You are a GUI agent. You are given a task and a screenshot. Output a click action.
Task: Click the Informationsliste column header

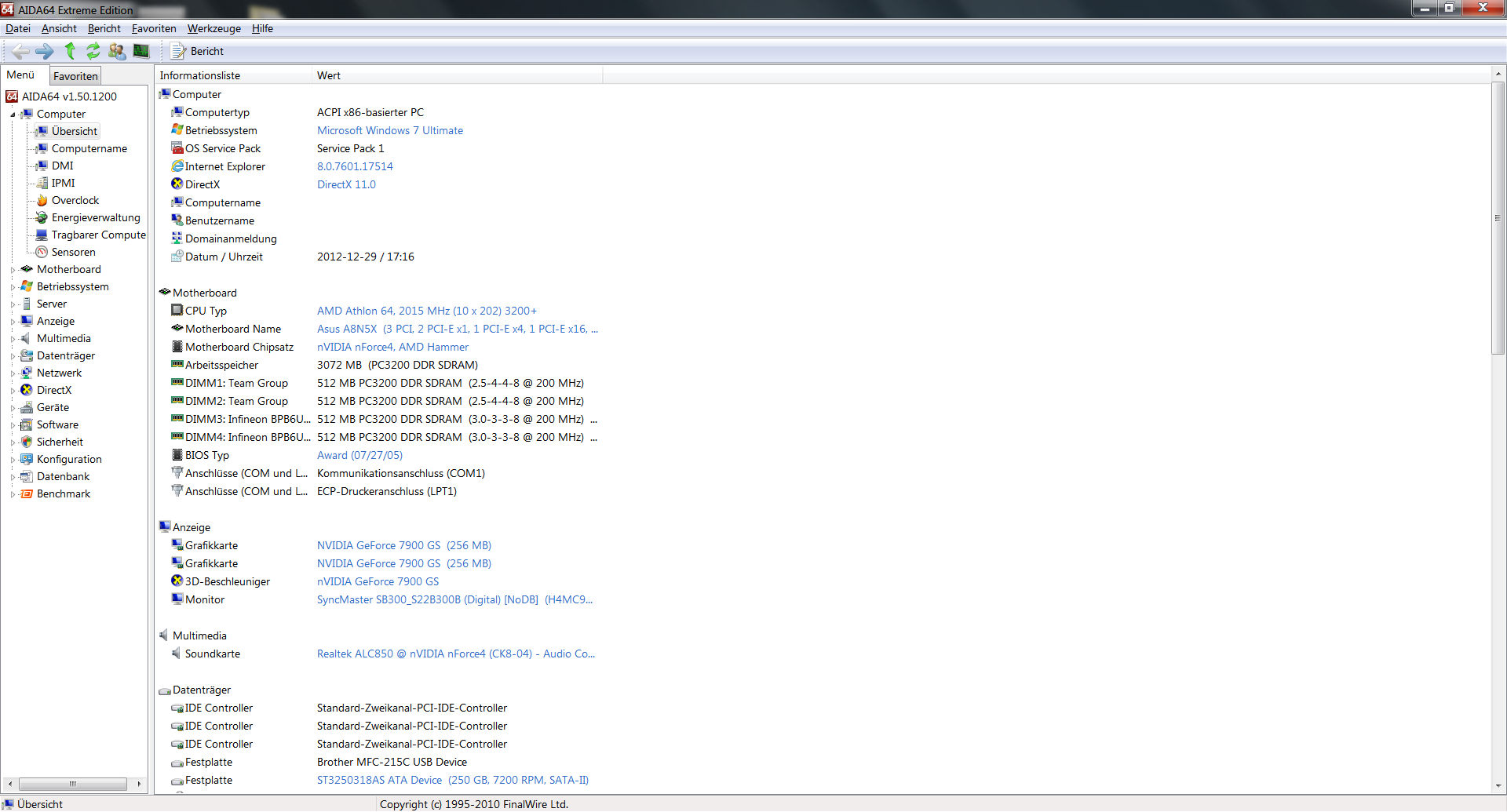tap(234, 75)
